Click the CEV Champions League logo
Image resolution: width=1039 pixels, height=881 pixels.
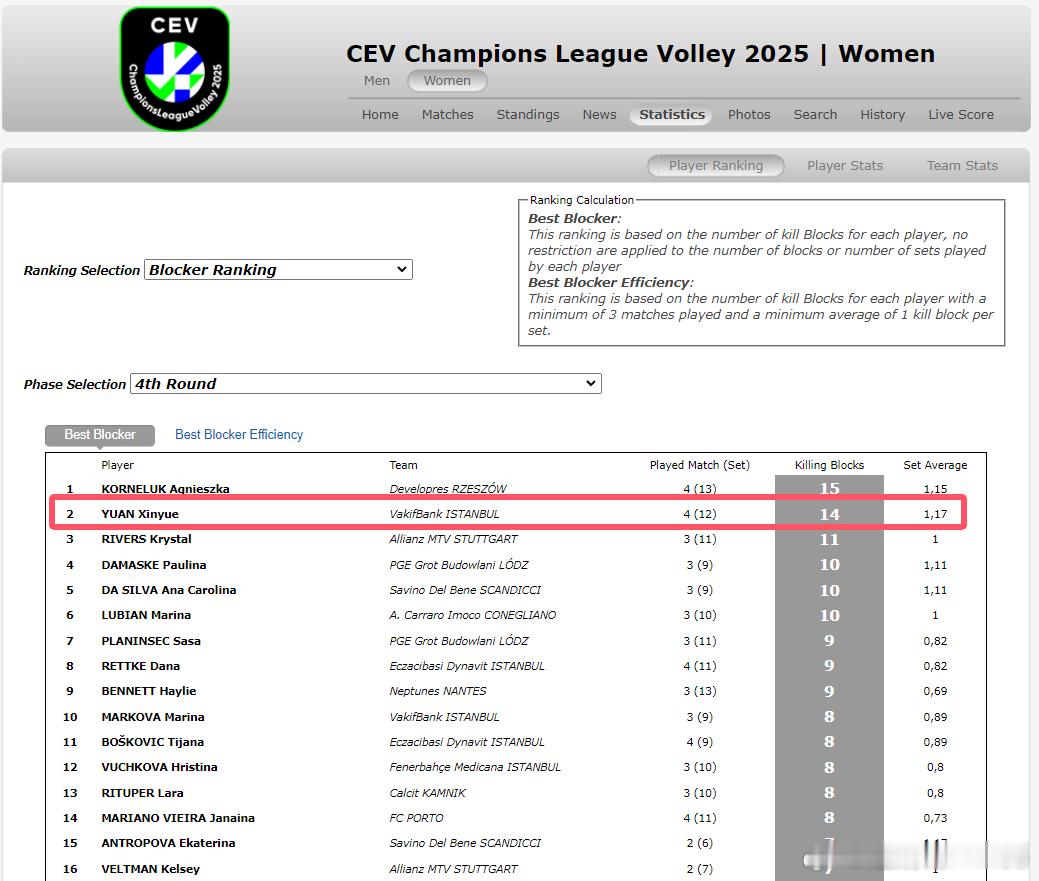click(175, 69)
